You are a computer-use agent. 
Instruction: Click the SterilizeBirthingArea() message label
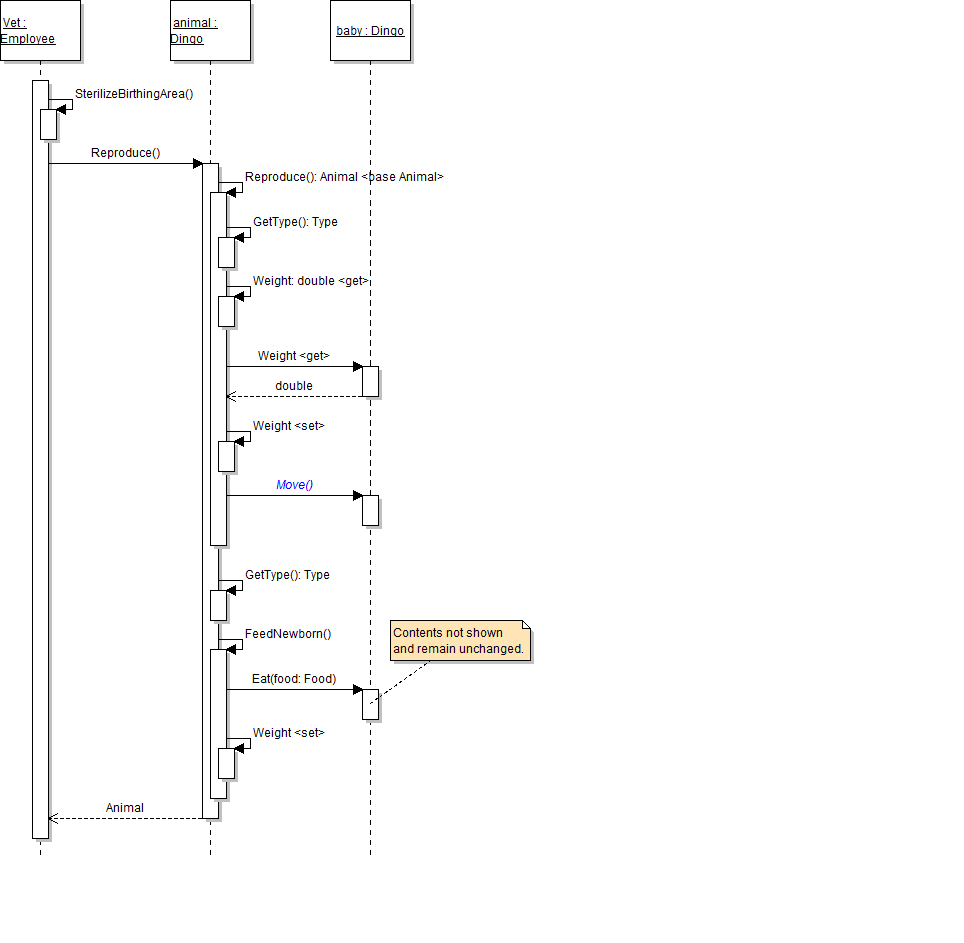(x=134, y=94)
